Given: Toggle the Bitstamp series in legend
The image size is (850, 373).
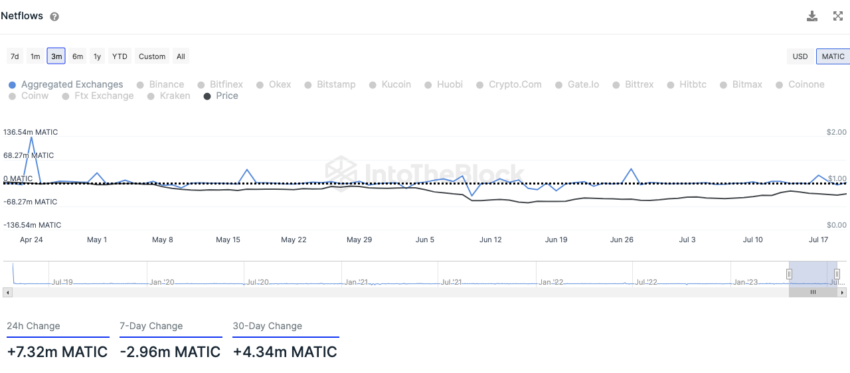Looking at the screenshot, I should pyautogui.click(x=330, y=85).
